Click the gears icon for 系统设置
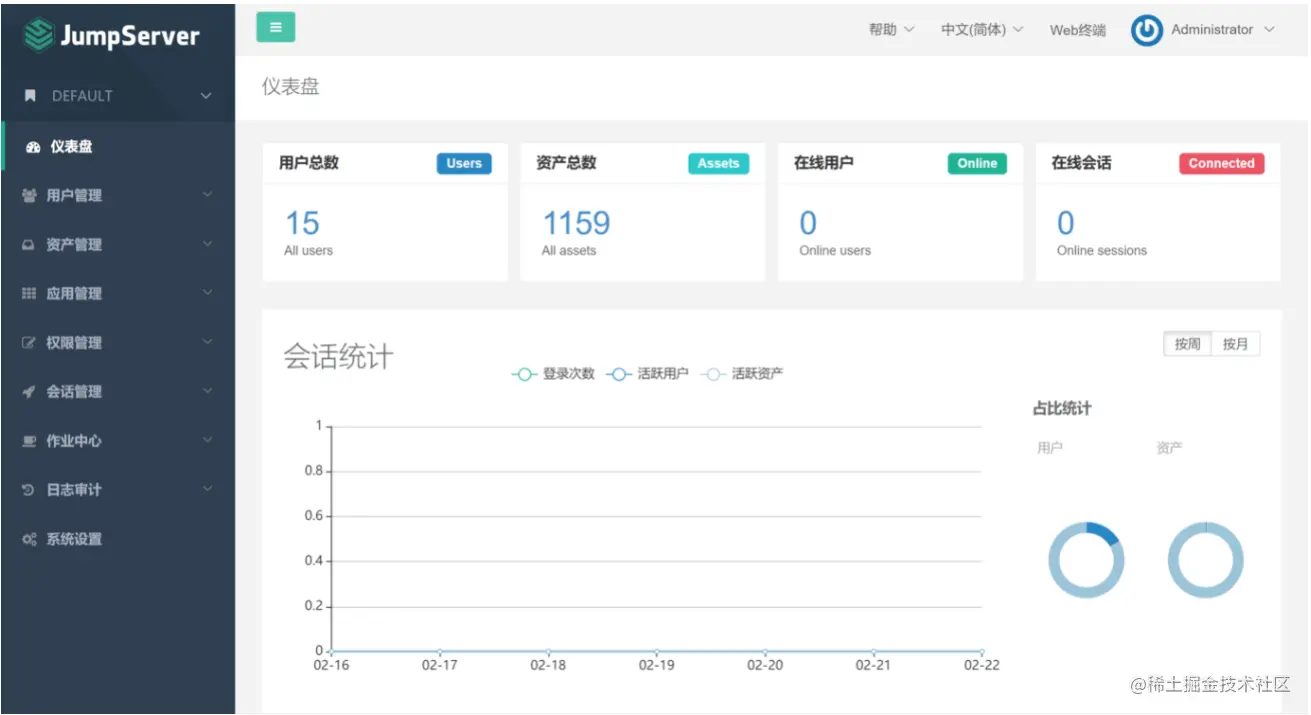 (x=30, y=539)
